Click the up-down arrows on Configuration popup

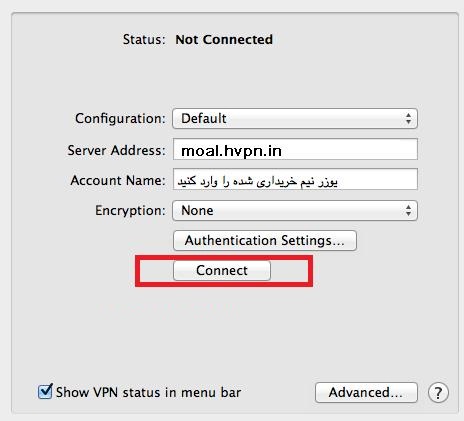[408, 119]
